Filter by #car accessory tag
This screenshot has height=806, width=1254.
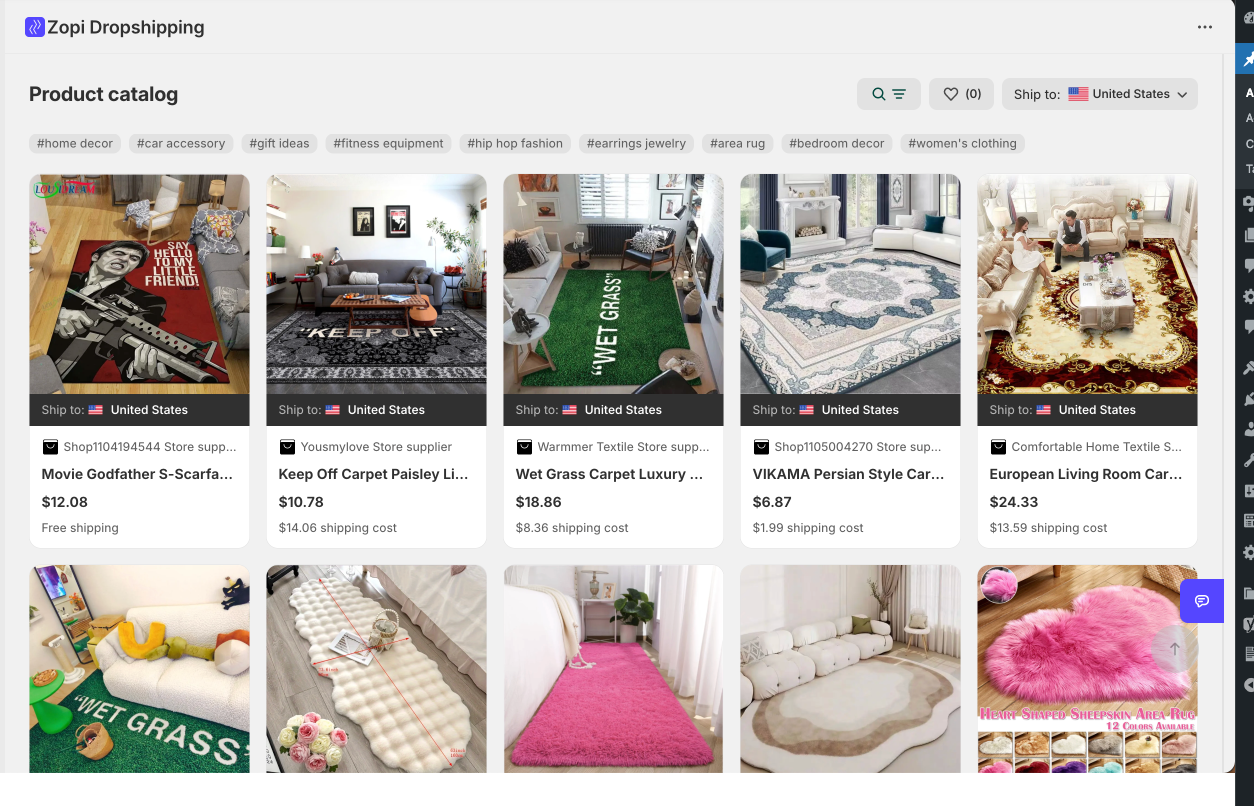click(181, 144)
